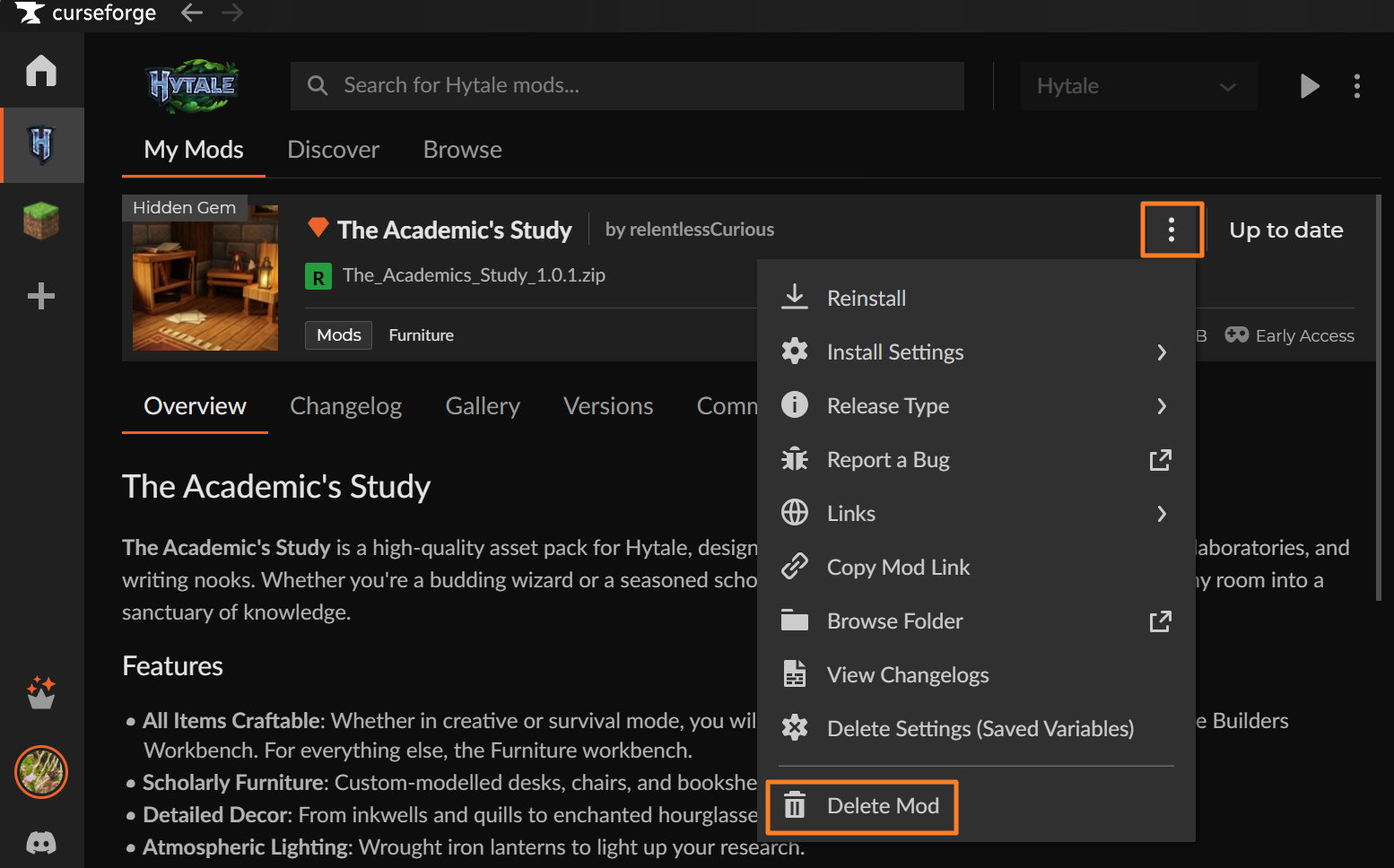The image size is (1394, 868).
Task: Choose Delete Settings (Saved Variables)
Action: point(976,728)
